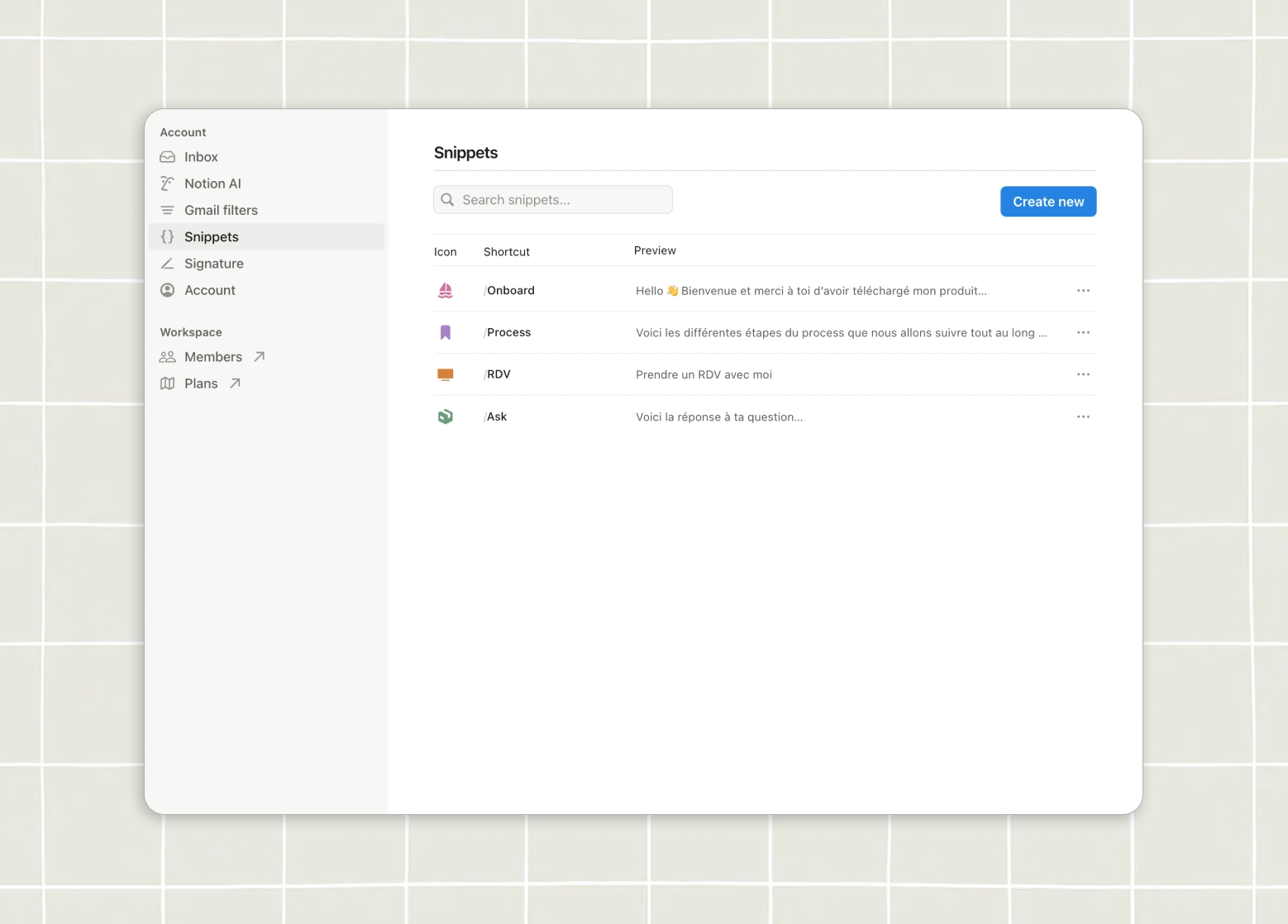Switch to the Signature settings section
This screenshot has height=924, width=1288.
pos(213,263)
